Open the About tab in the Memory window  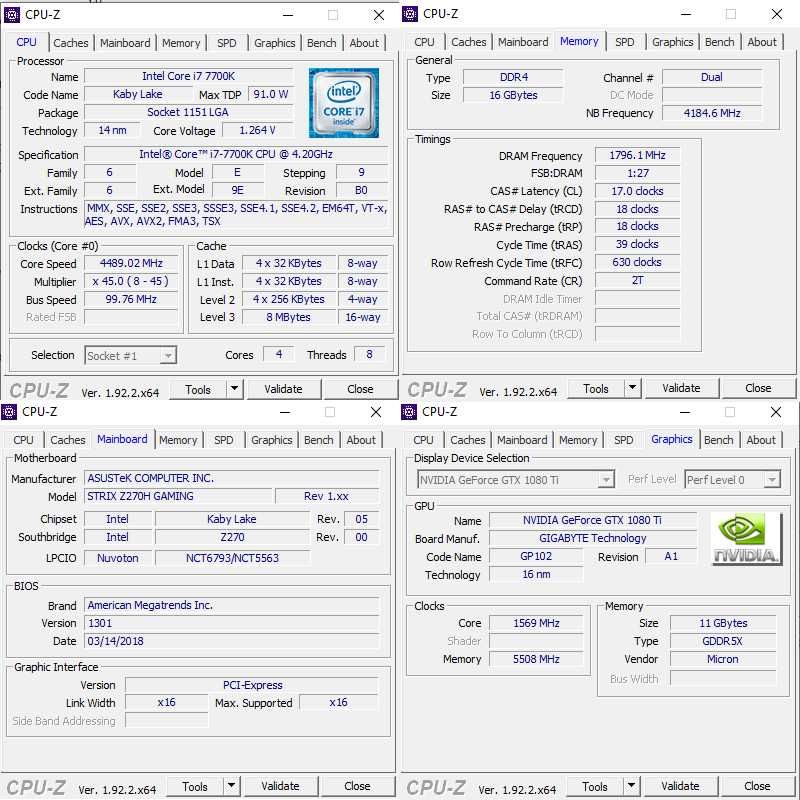click(x=762, y=42)
